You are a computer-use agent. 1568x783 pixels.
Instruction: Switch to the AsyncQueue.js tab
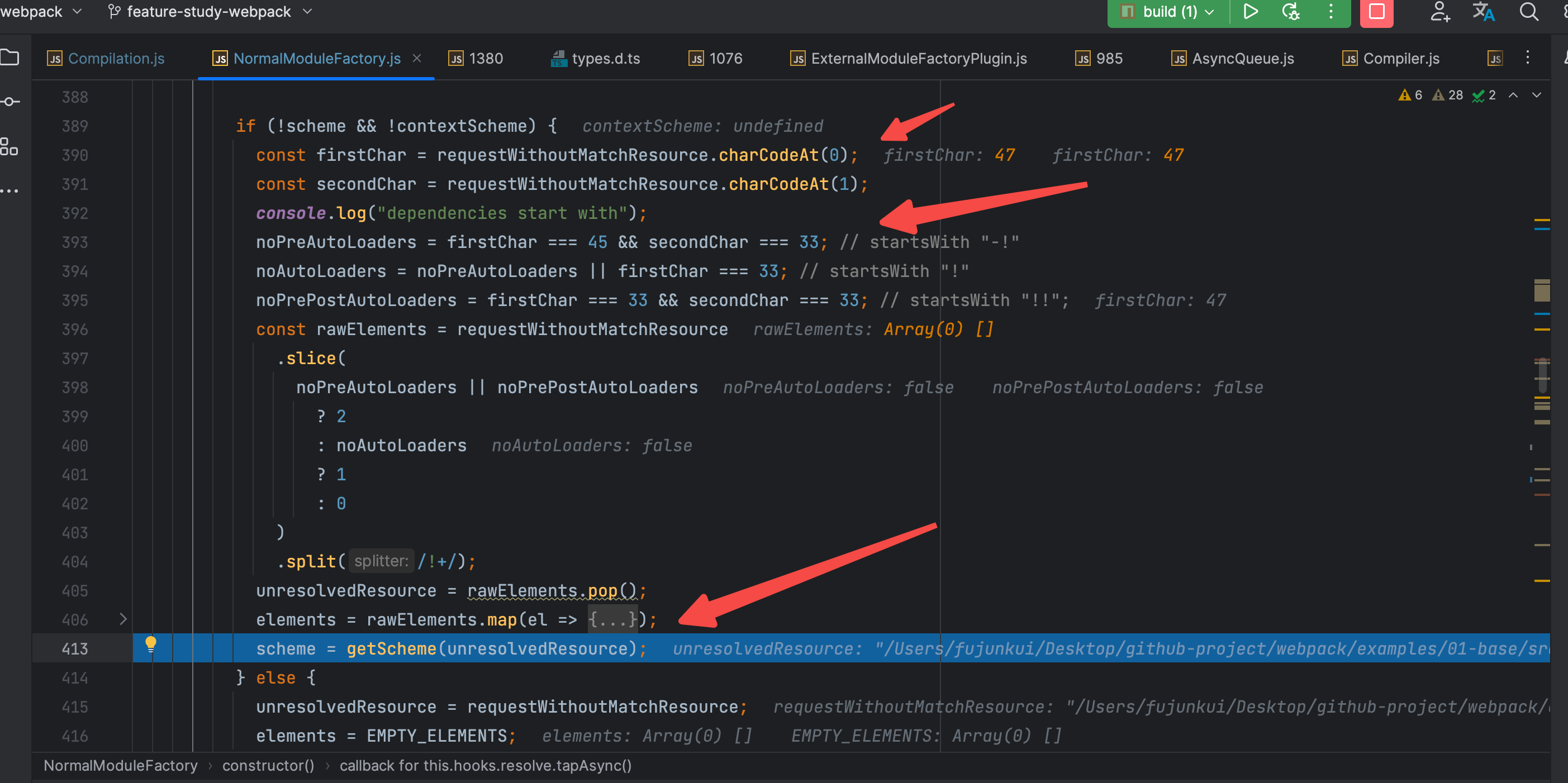[1242, 59]
